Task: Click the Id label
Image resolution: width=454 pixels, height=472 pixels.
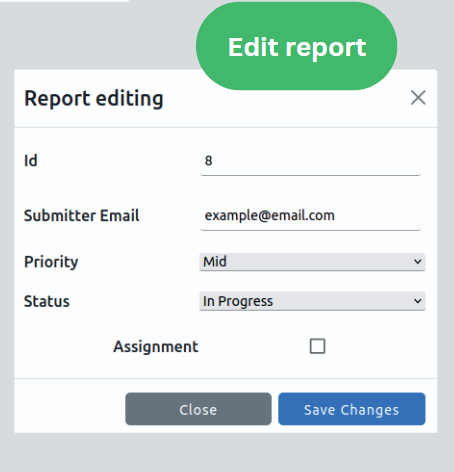Action: 31,161
